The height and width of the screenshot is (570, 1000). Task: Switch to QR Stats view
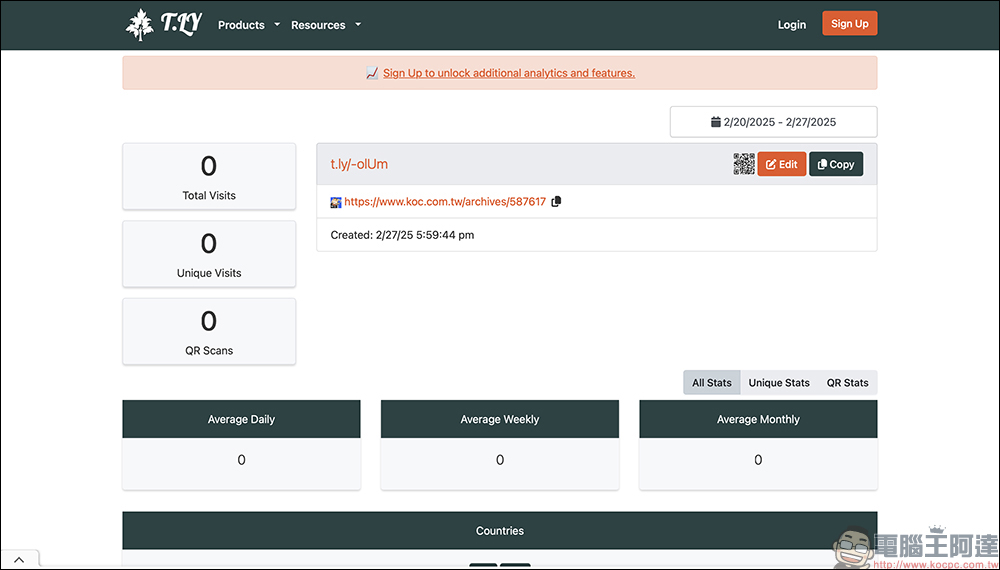[x=847, y=383]
